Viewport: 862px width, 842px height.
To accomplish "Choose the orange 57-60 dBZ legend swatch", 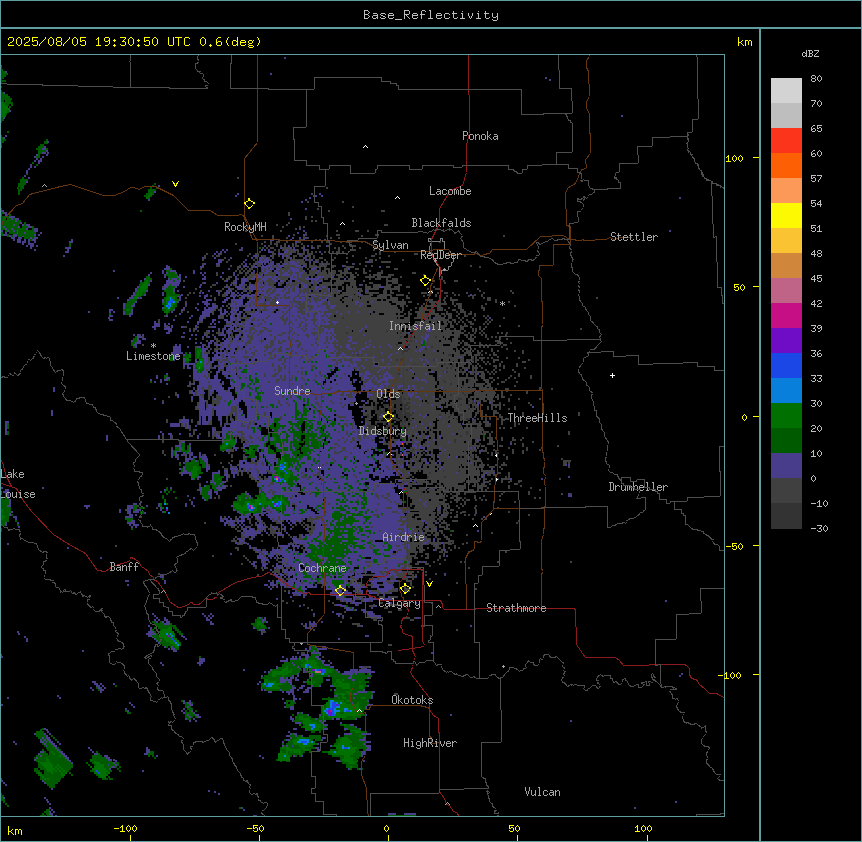I will [786, 165].
